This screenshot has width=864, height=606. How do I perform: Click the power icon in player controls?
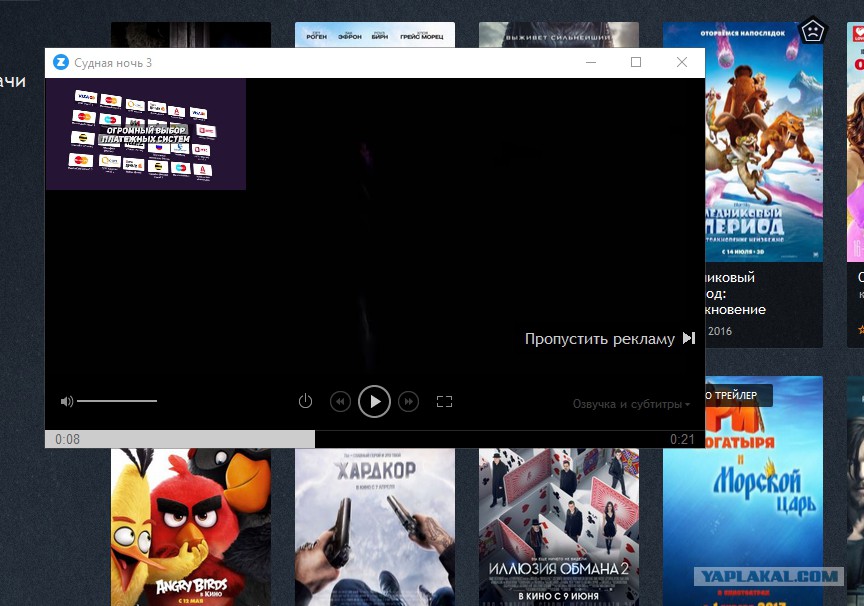tap(305, 401)
